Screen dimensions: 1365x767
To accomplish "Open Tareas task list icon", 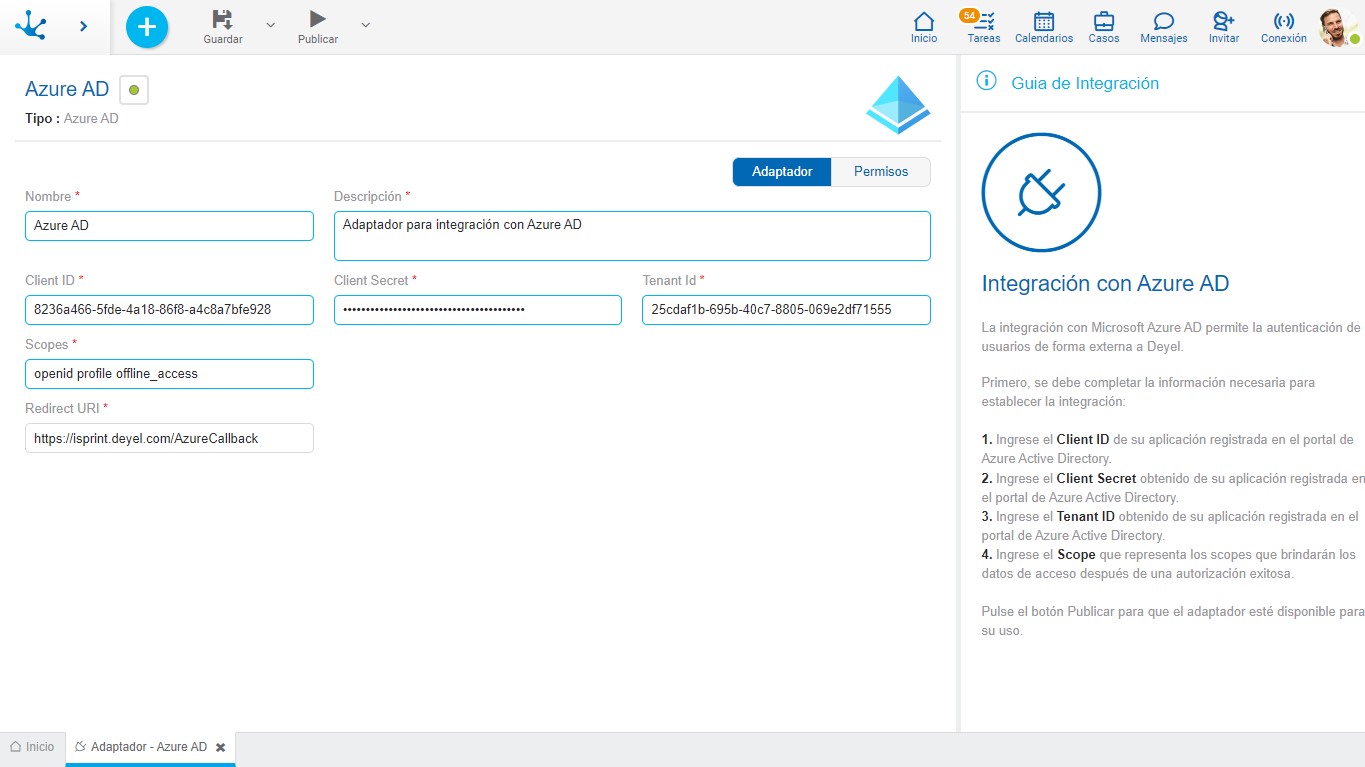I will click(x=984, y=21).
